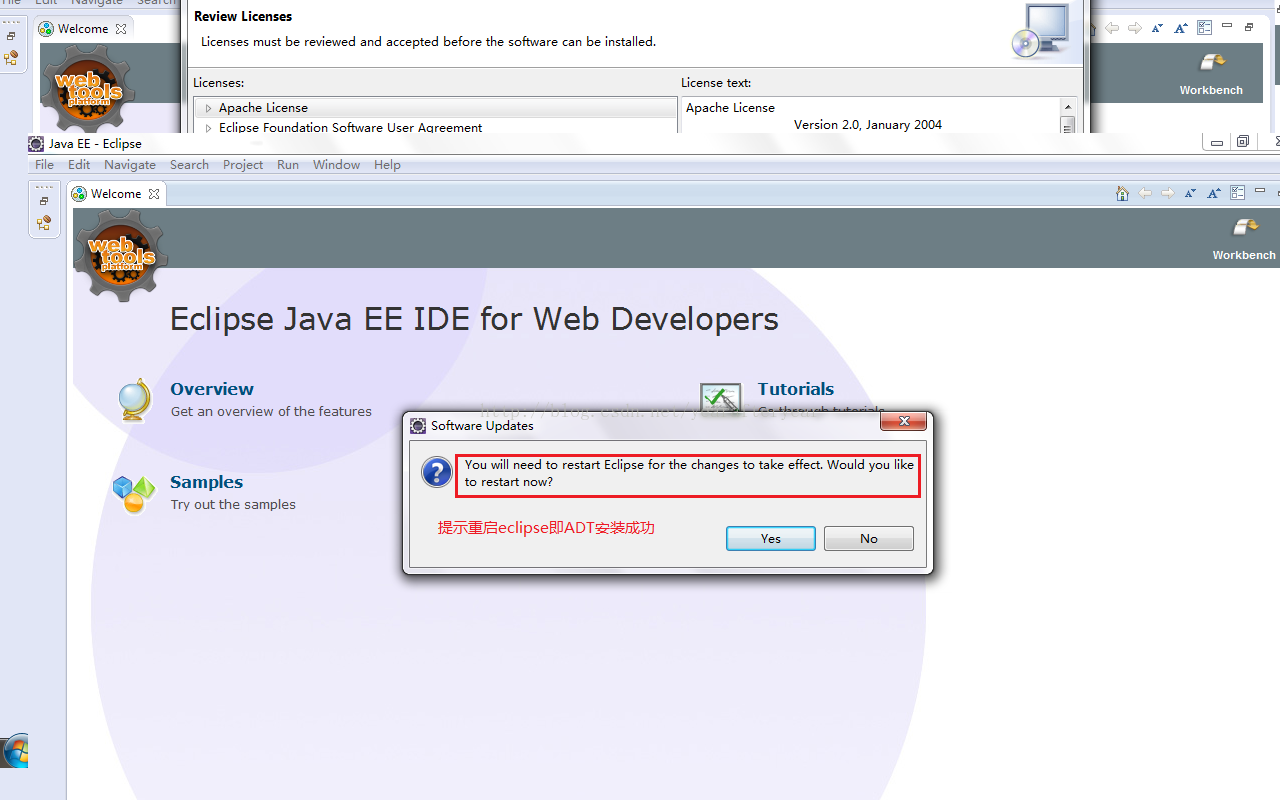Image resolution: width=1280 pixels, height=800 pixels.
Task: Open Search menu in Java EE - Eclipse window
Action: [189, 165]
